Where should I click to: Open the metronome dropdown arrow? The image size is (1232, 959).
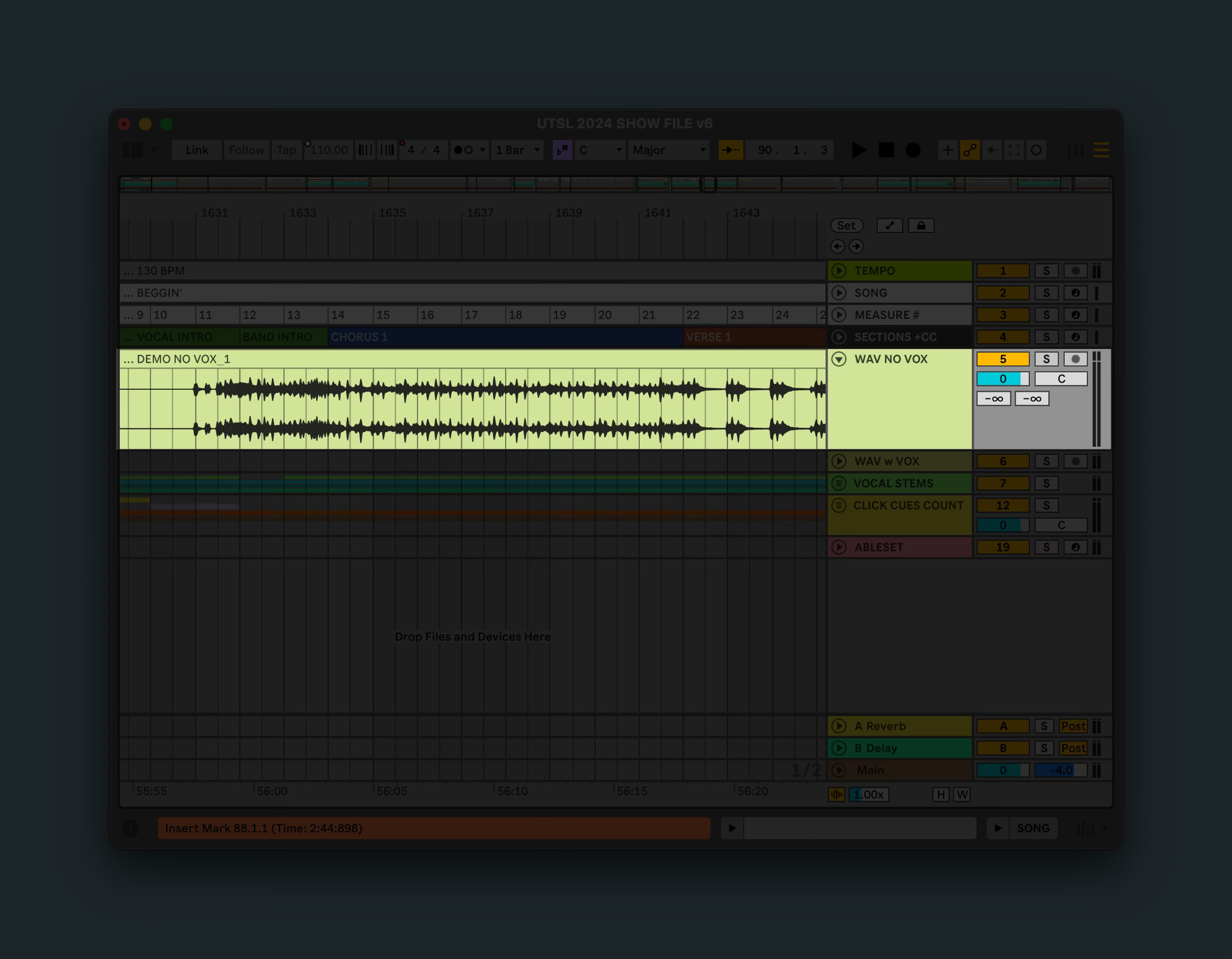coord(482,150)
